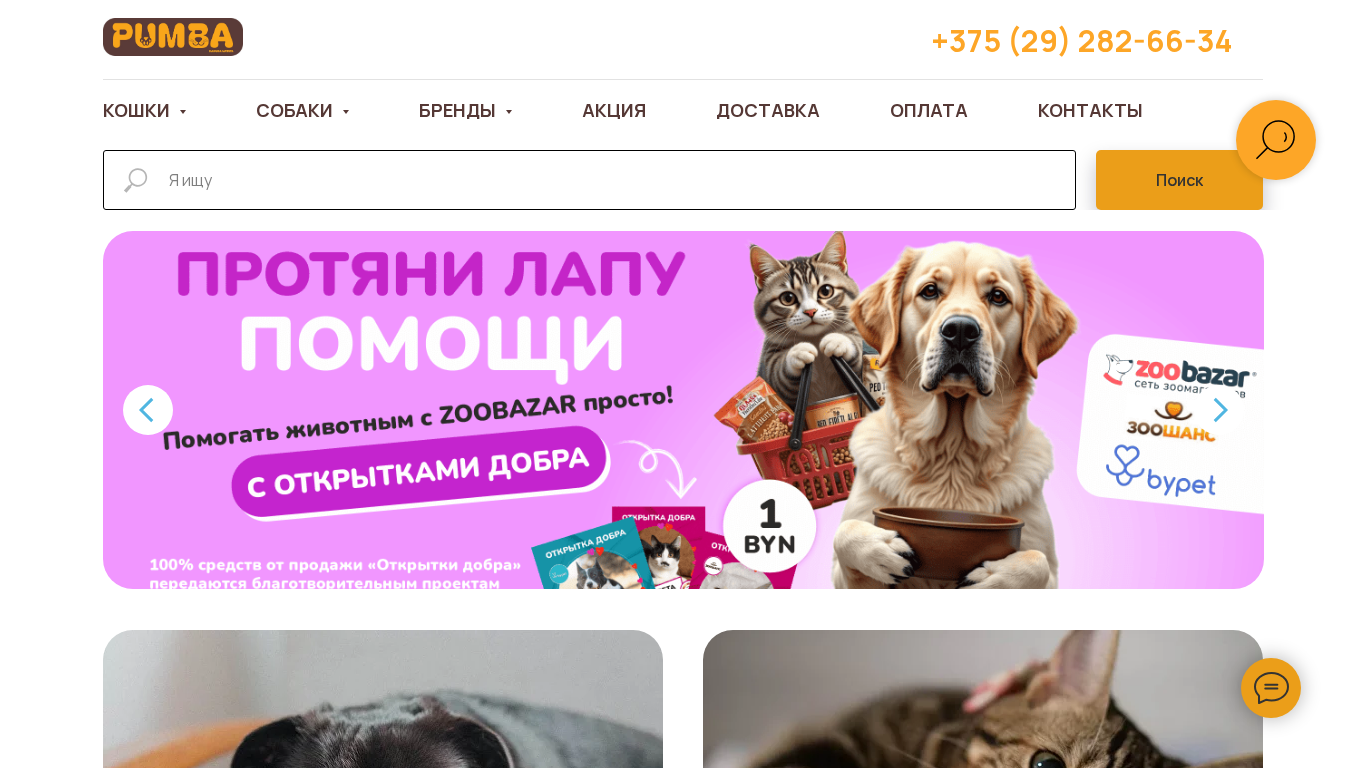
Task: Open the Контакты menu item
Action: (x=1090, y=111)
